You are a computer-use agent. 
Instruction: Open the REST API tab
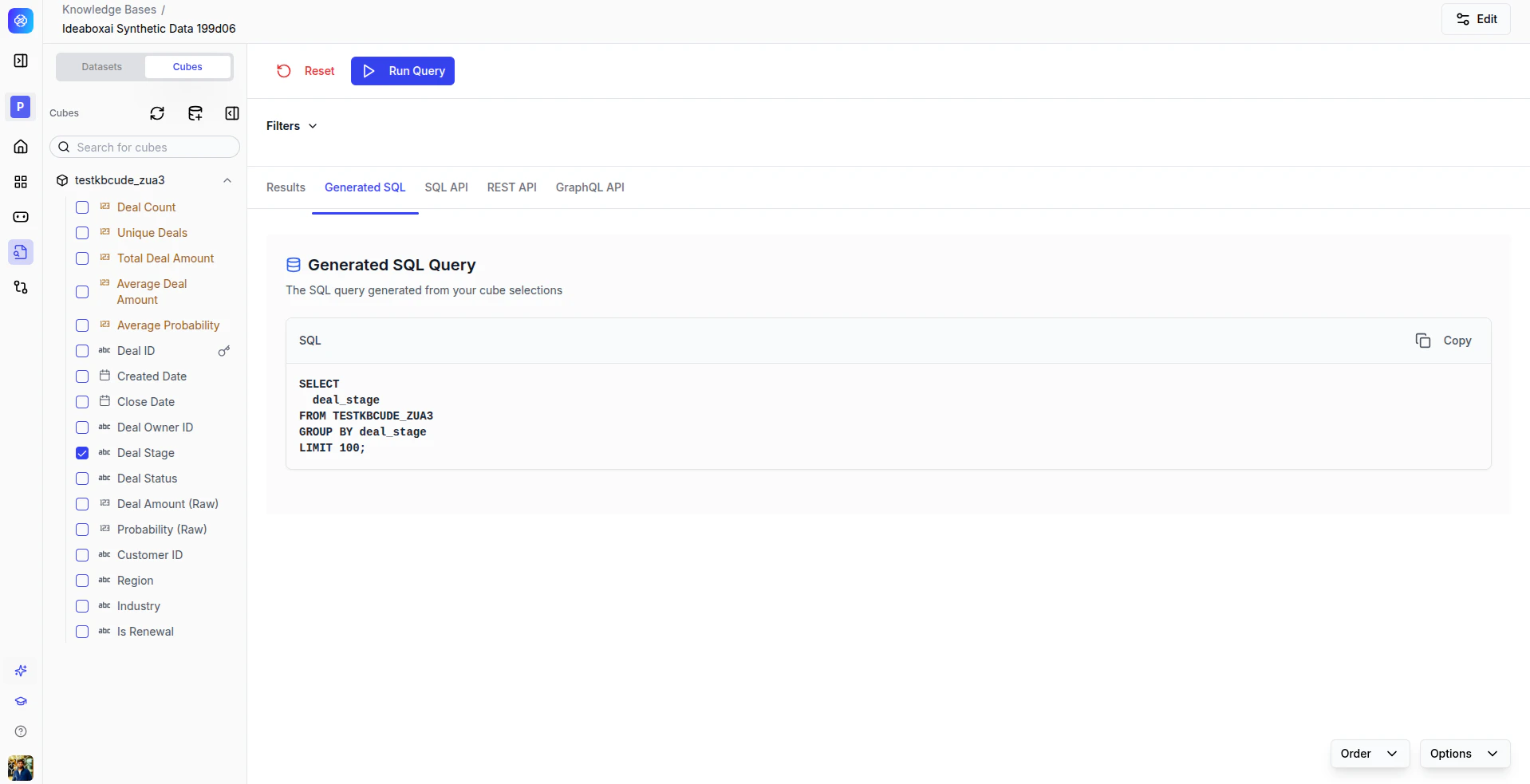[512, 187]
